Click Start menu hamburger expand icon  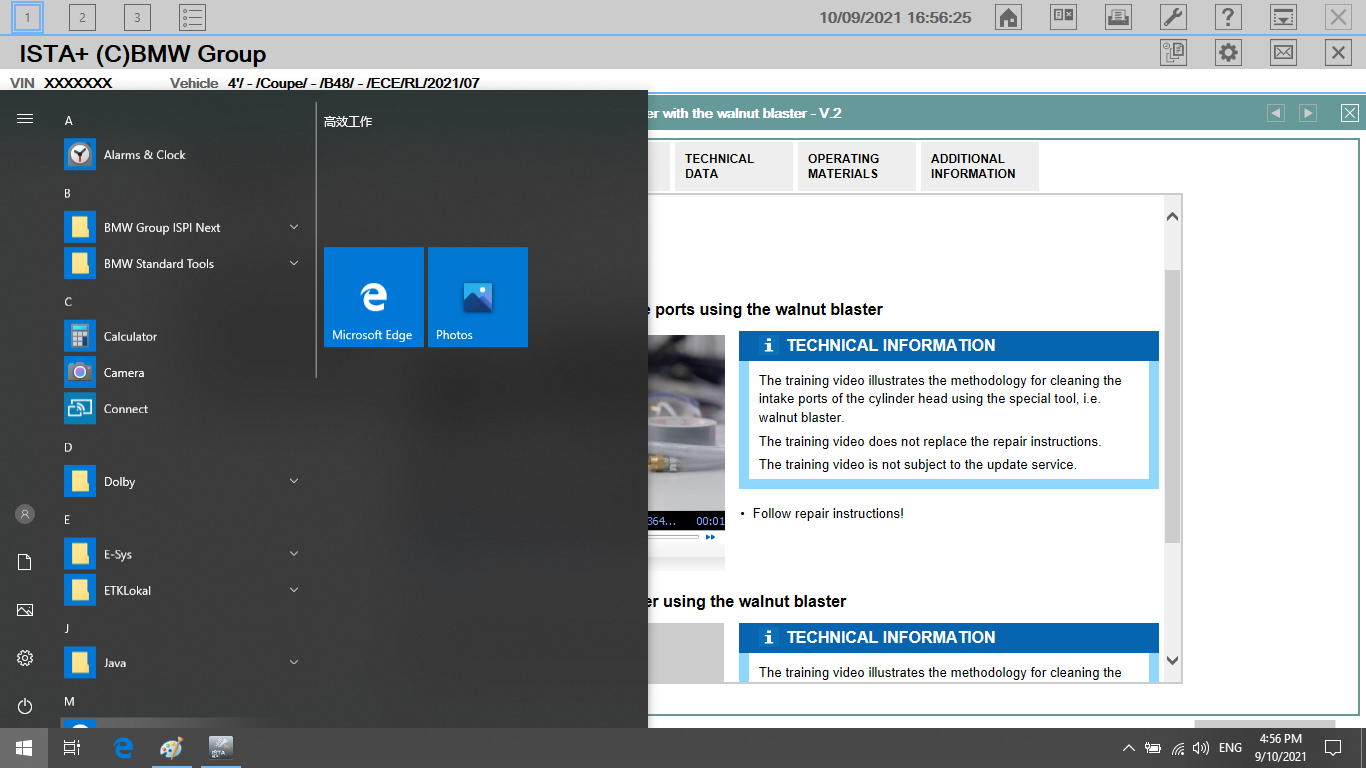tap(25, 118)
